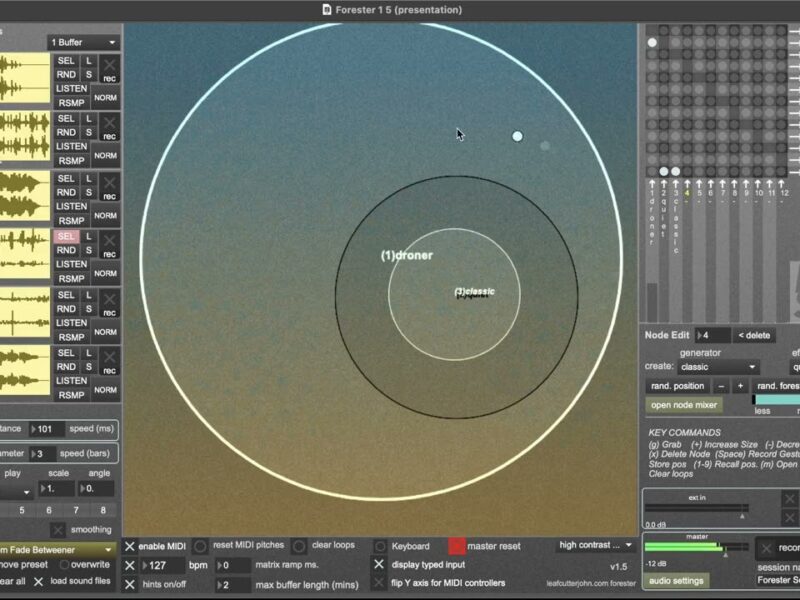Click the plus button in Node Edit
The width and height of the screenshot is (800, 600).
tap(740, 386)
